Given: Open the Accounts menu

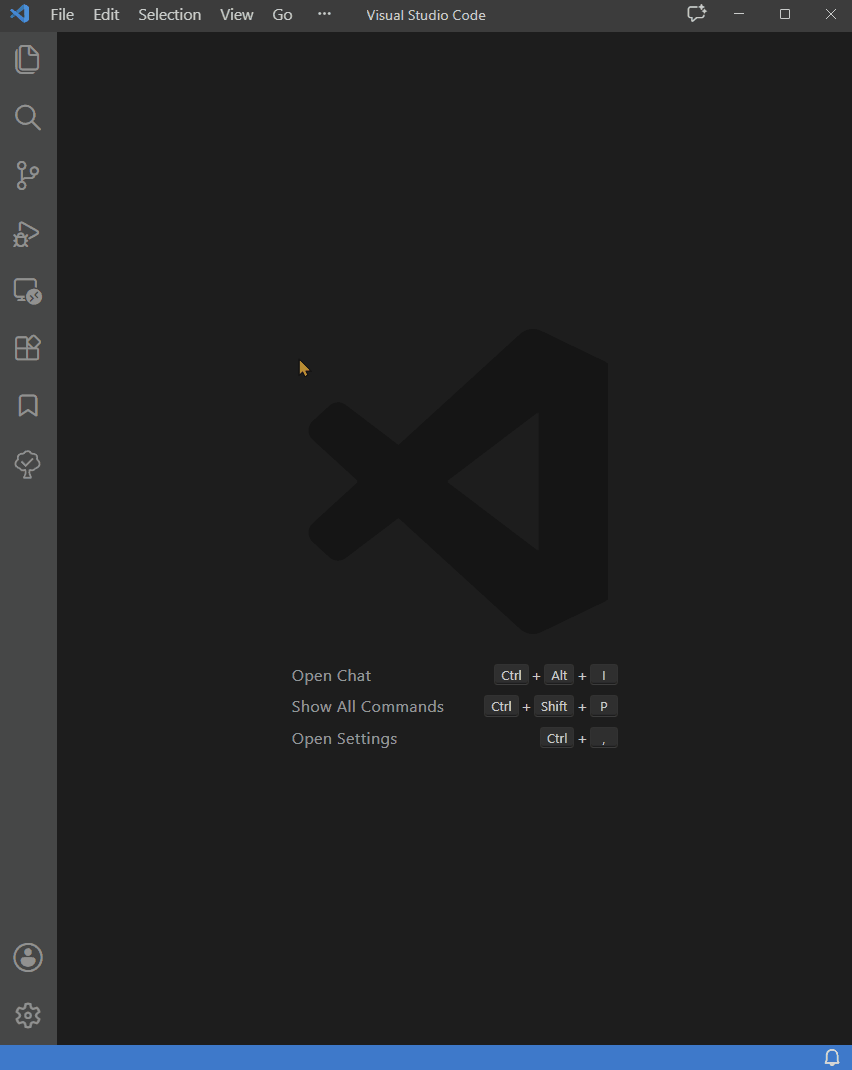Looking at the screenshot, I should point(28,957).
